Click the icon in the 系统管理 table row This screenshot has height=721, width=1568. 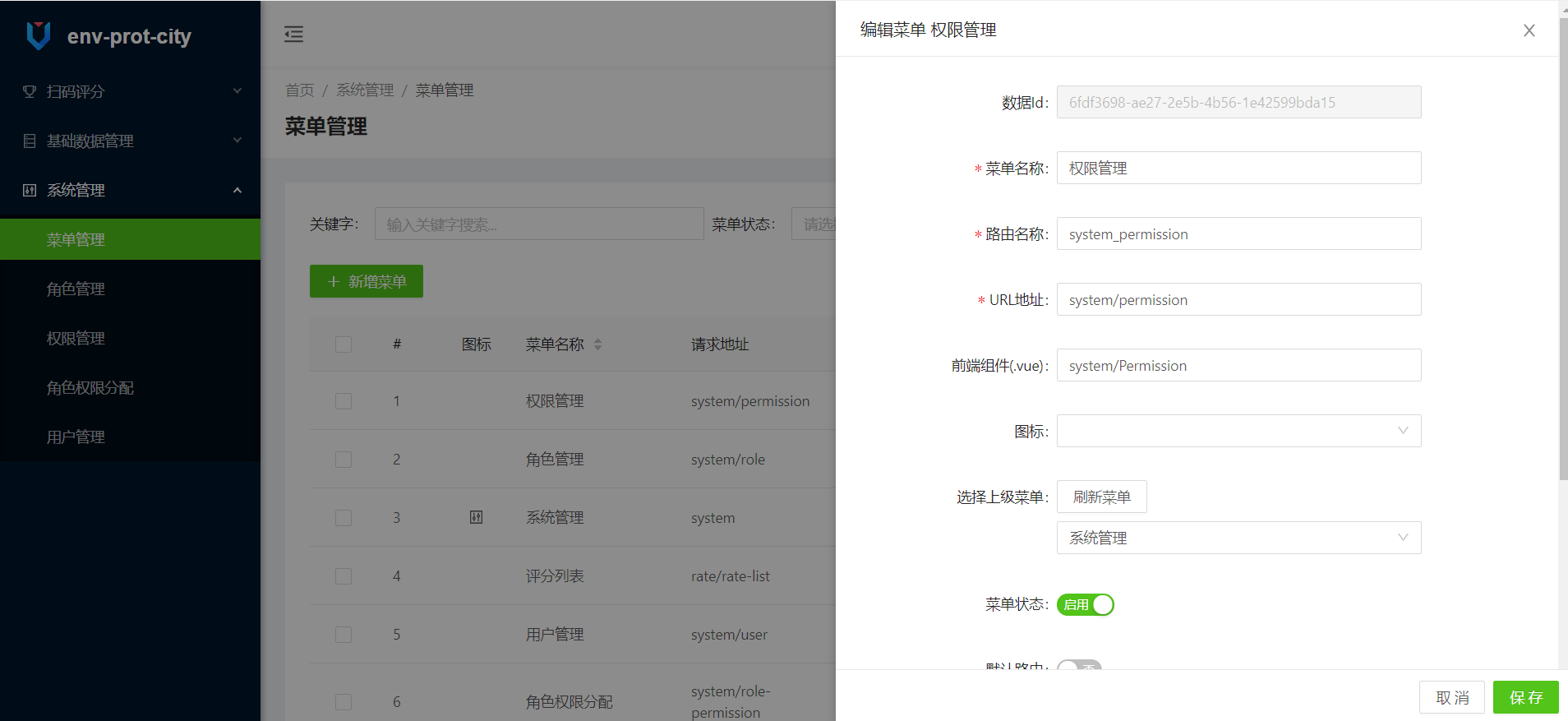click(476, 517)
